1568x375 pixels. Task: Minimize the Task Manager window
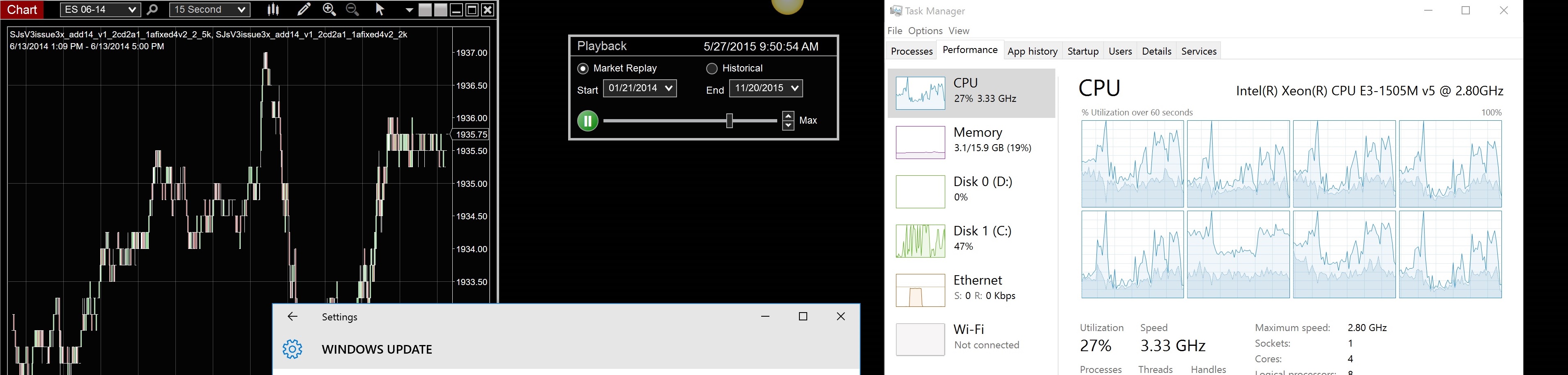click(x=1428, y=10)
